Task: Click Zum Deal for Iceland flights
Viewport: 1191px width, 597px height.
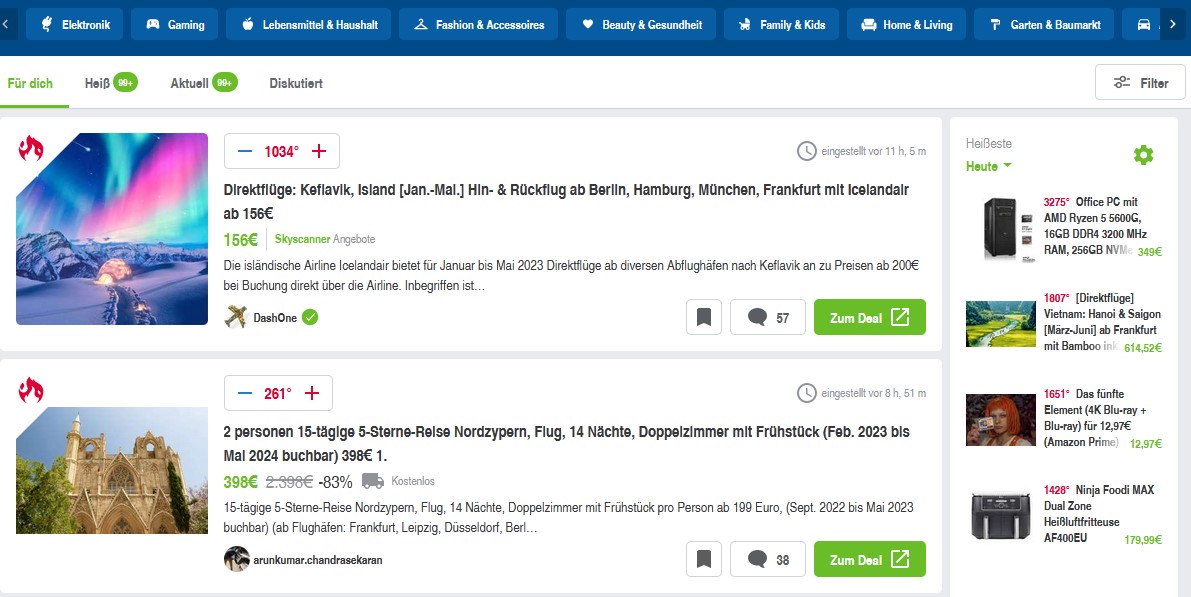Action: pos(870,317)
